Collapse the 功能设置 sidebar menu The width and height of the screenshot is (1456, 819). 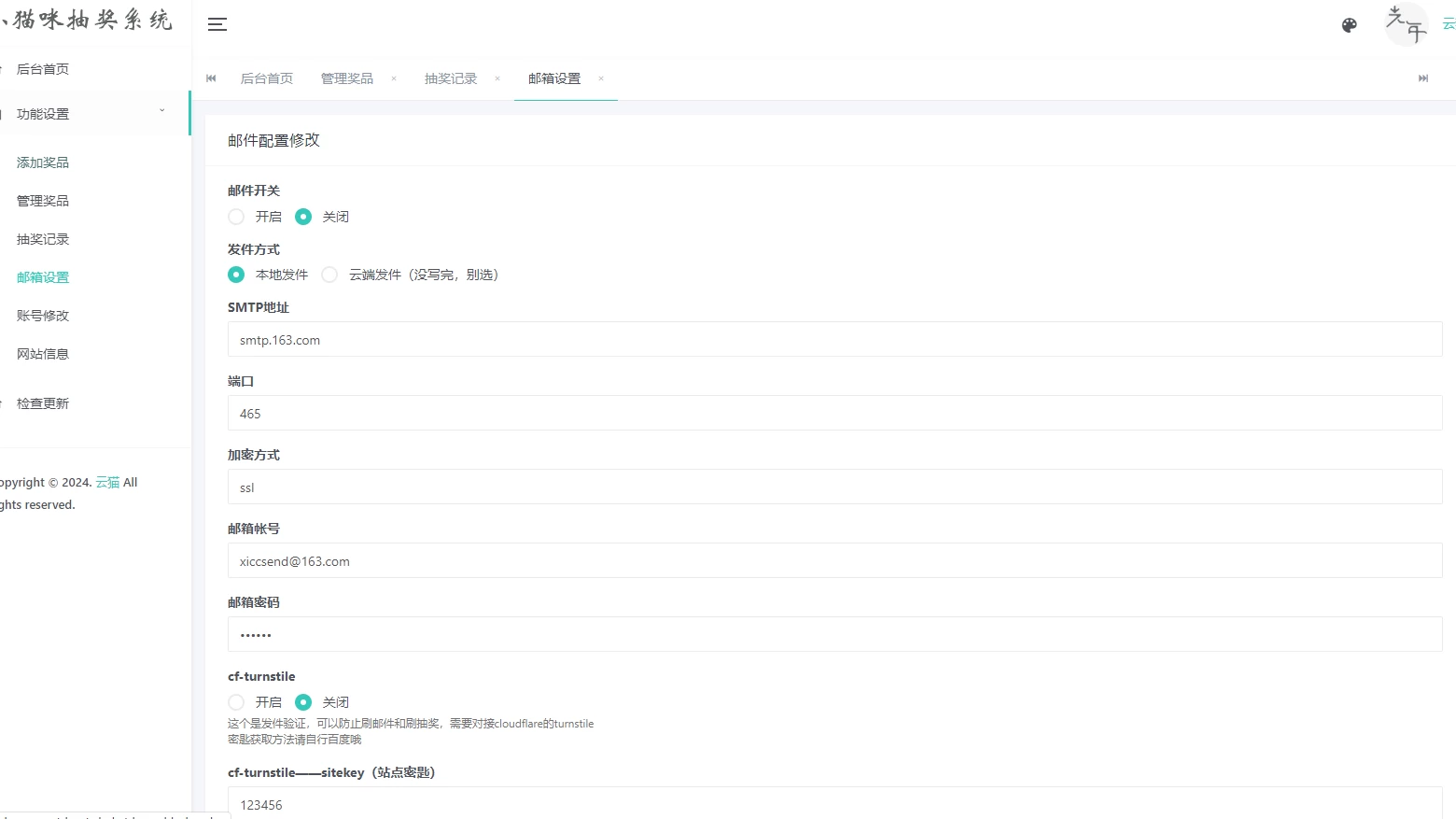93,114
